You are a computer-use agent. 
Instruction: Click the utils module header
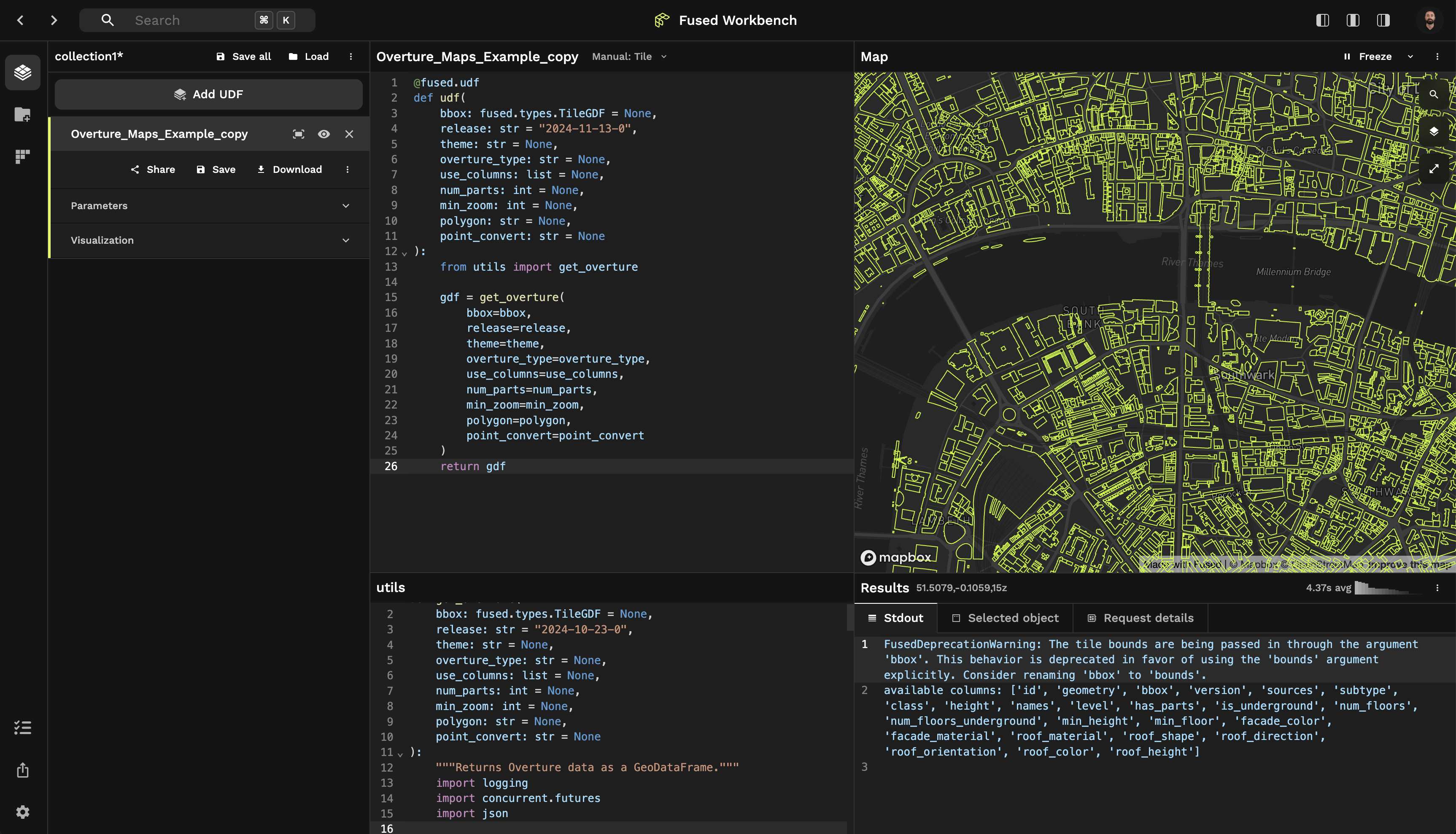[x=391, y=587]
